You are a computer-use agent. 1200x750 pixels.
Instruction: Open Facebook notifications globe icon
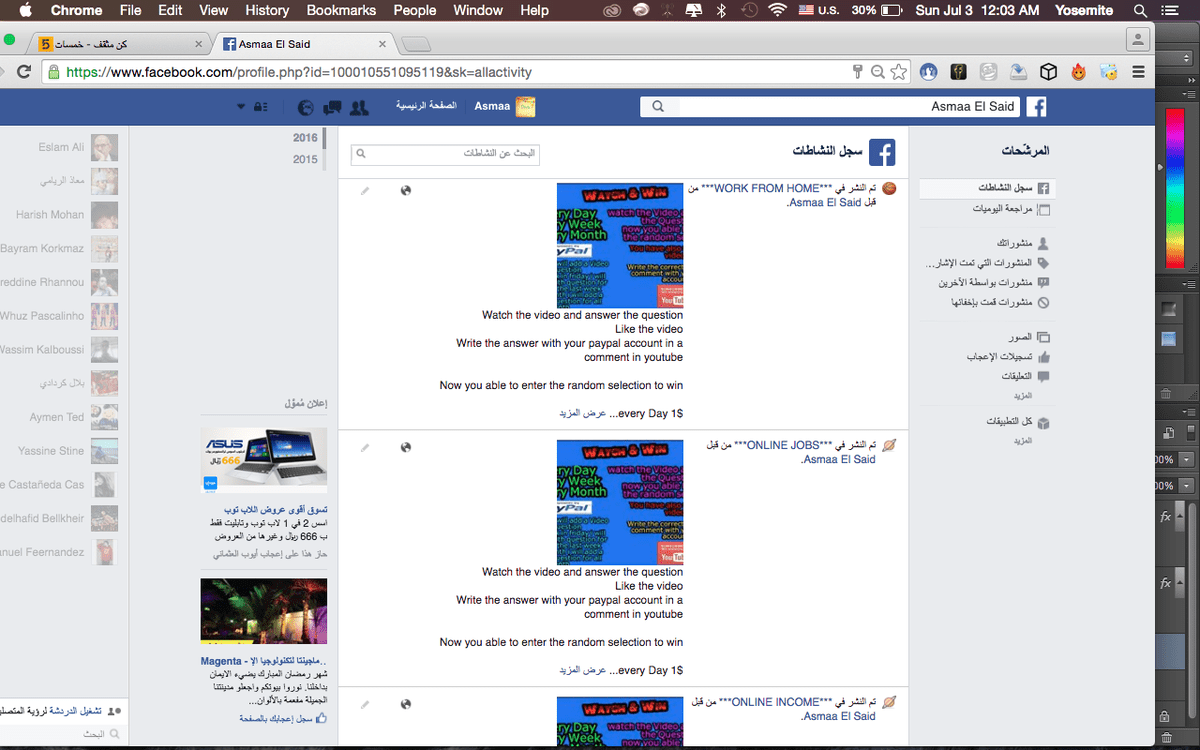305,107
